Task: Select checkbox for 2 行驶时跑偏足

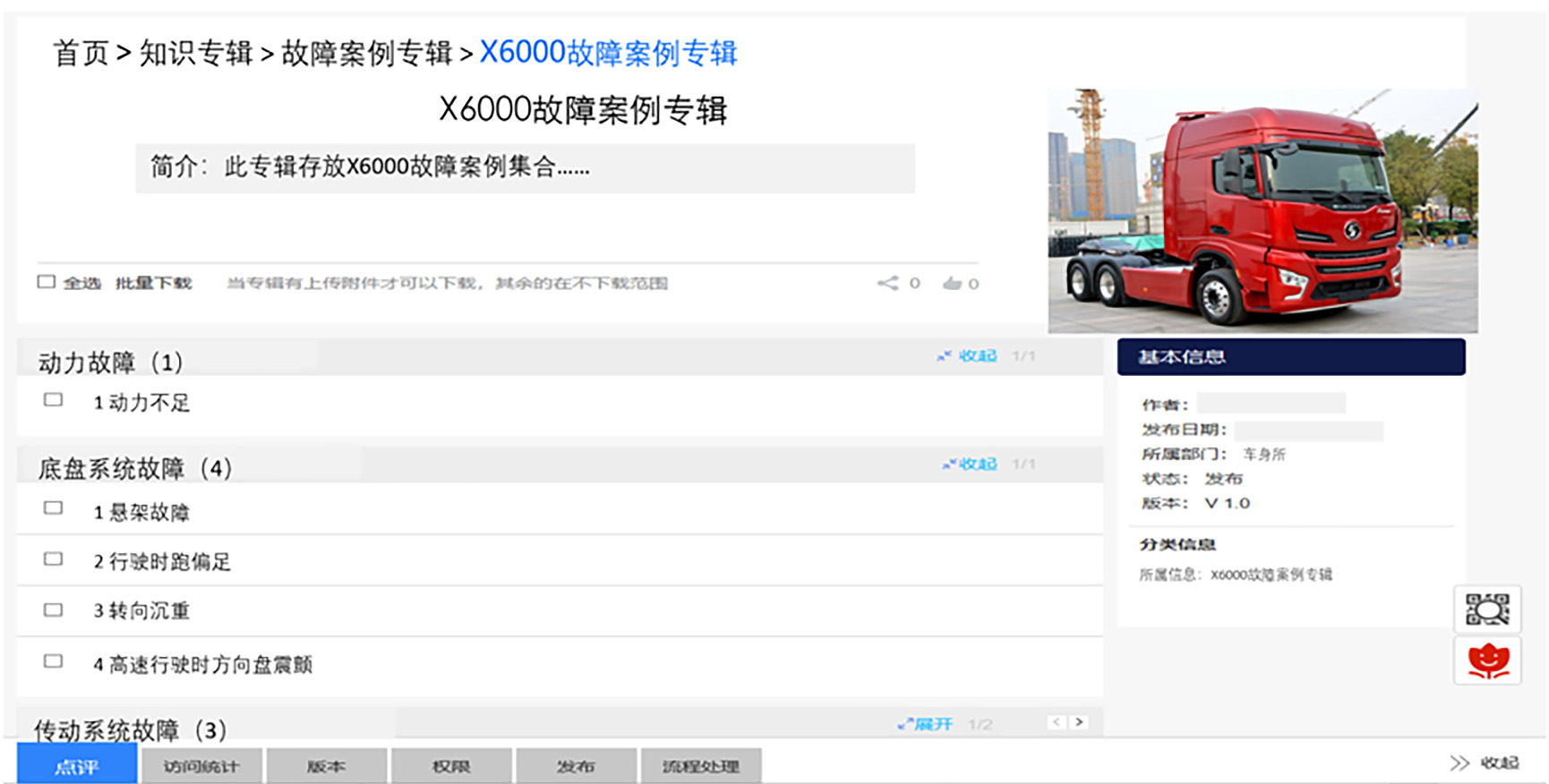Action: pyautogui.click(x=54, y=559)
